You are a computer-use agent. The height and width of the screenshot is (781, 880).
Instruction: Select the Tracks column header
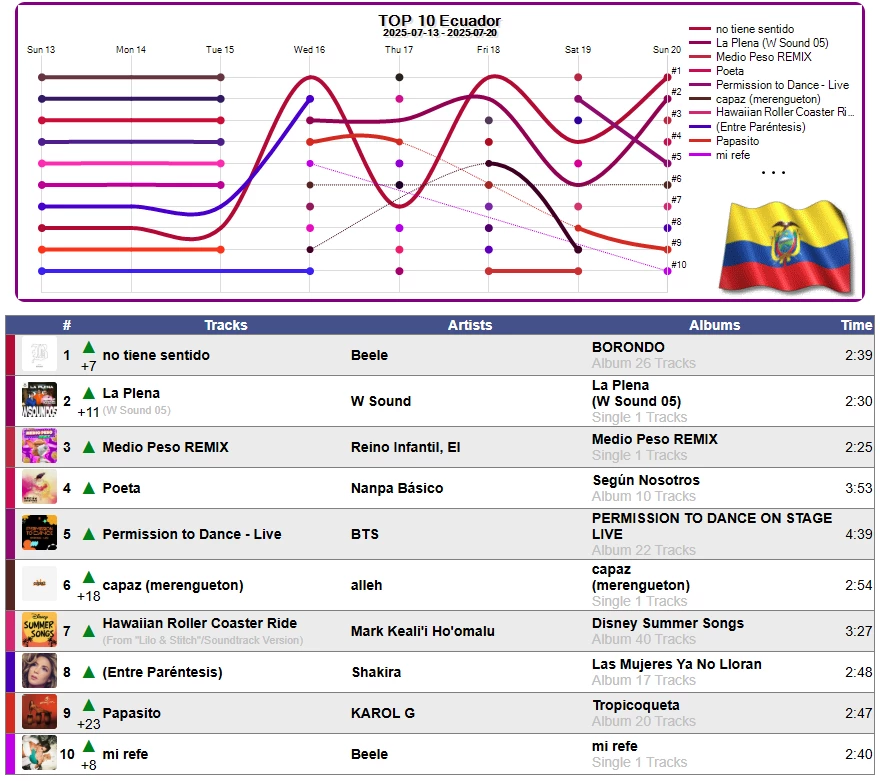[x=226, y=325]
